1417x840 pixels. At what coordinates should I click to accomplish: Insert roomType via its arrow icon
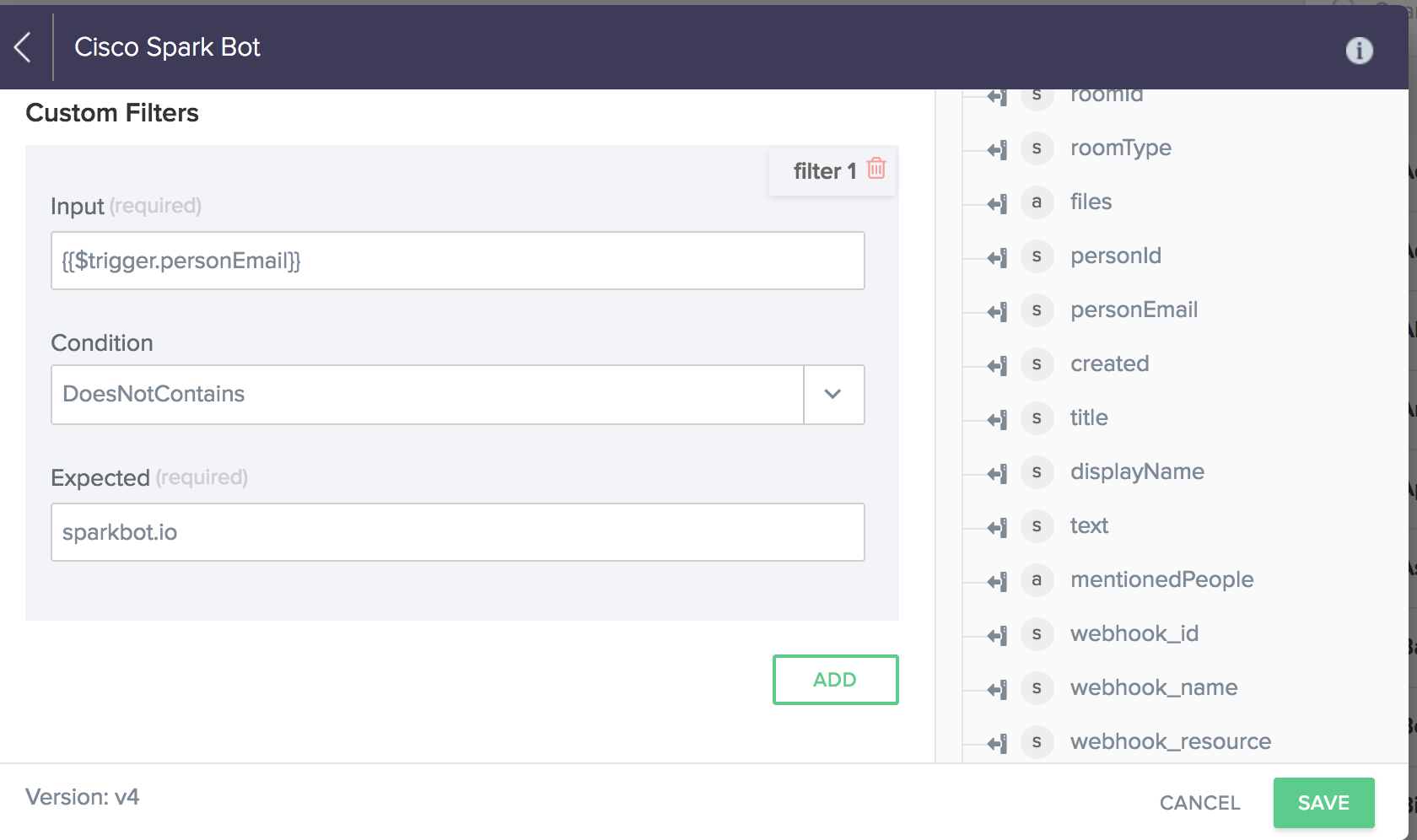[x=998, y=150]
